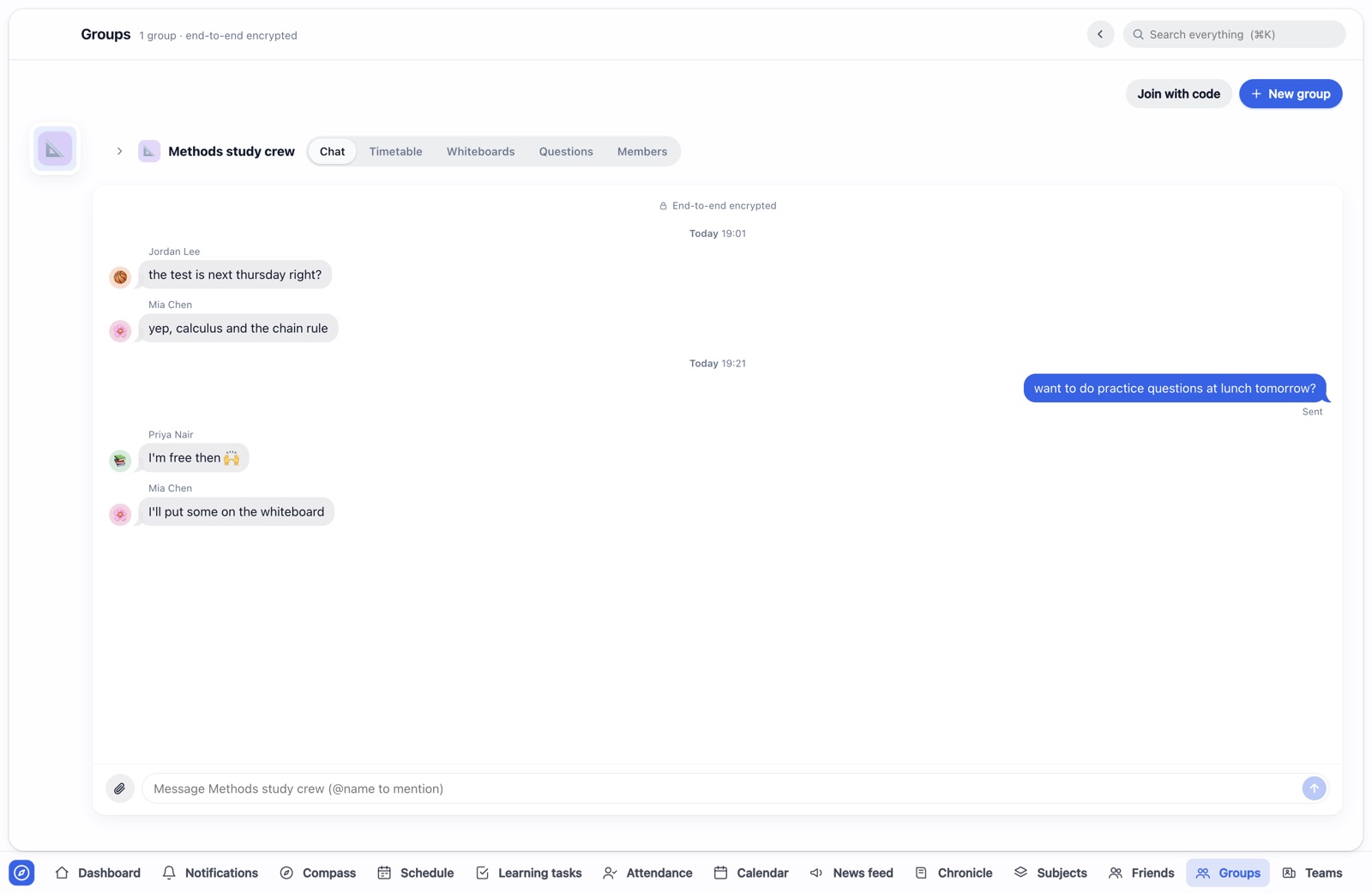Viewport: 1372px width, 894px height.
Task: Click message "the test is next thursday right?"
Action: 235,275
